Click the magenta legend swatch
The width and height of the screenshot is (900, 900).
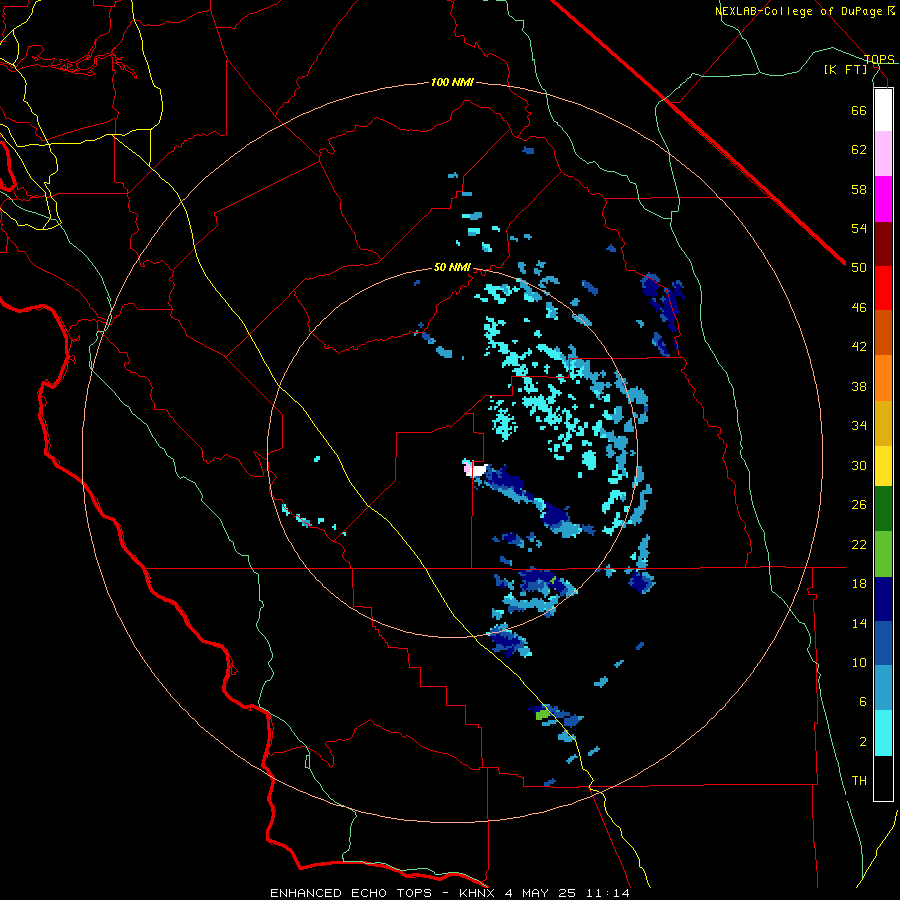[883, 199]
